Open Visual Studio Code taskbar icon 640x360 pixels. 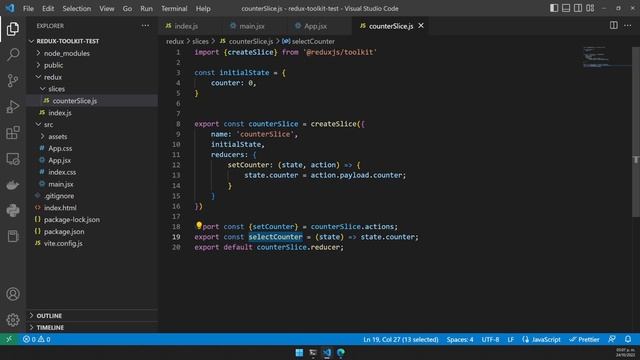tap(327, 353)
